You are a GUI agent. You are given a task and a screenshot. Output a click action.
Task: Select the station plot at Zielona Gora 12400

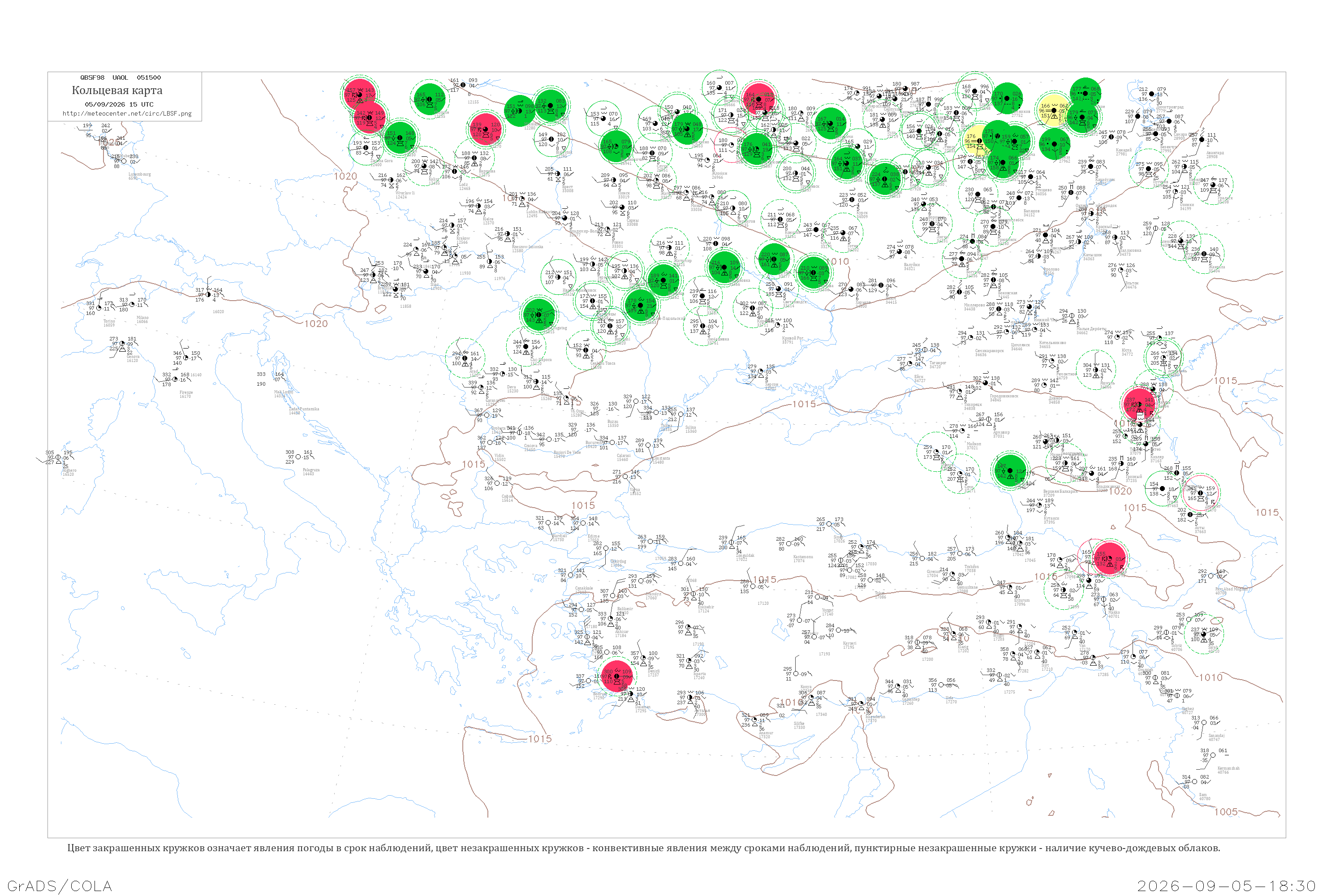tap(366, 148)
